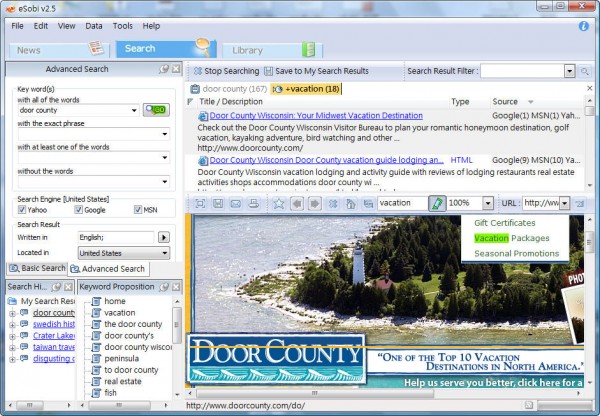The width and height of the screenshot is (600, 416).
Task: Switch to the Basic Search tab
Action: click(37, 268)
